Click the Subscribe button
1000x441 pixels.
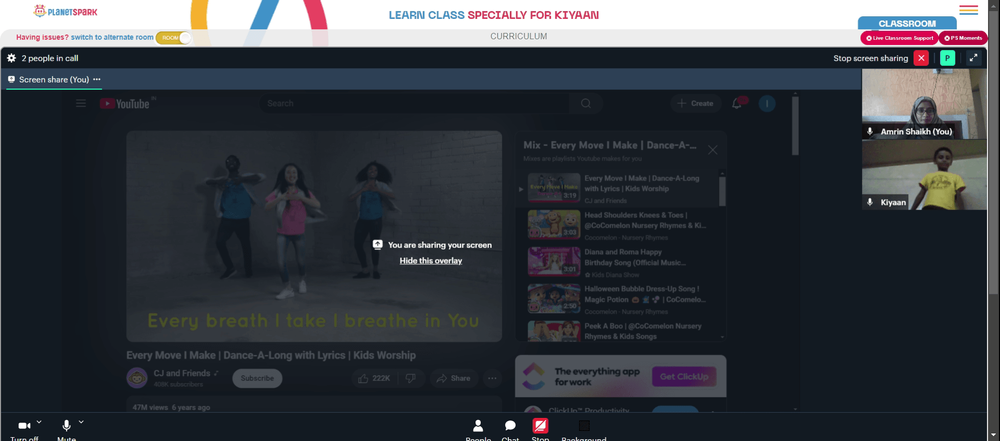pyautogui.click(x=257, y=378)
